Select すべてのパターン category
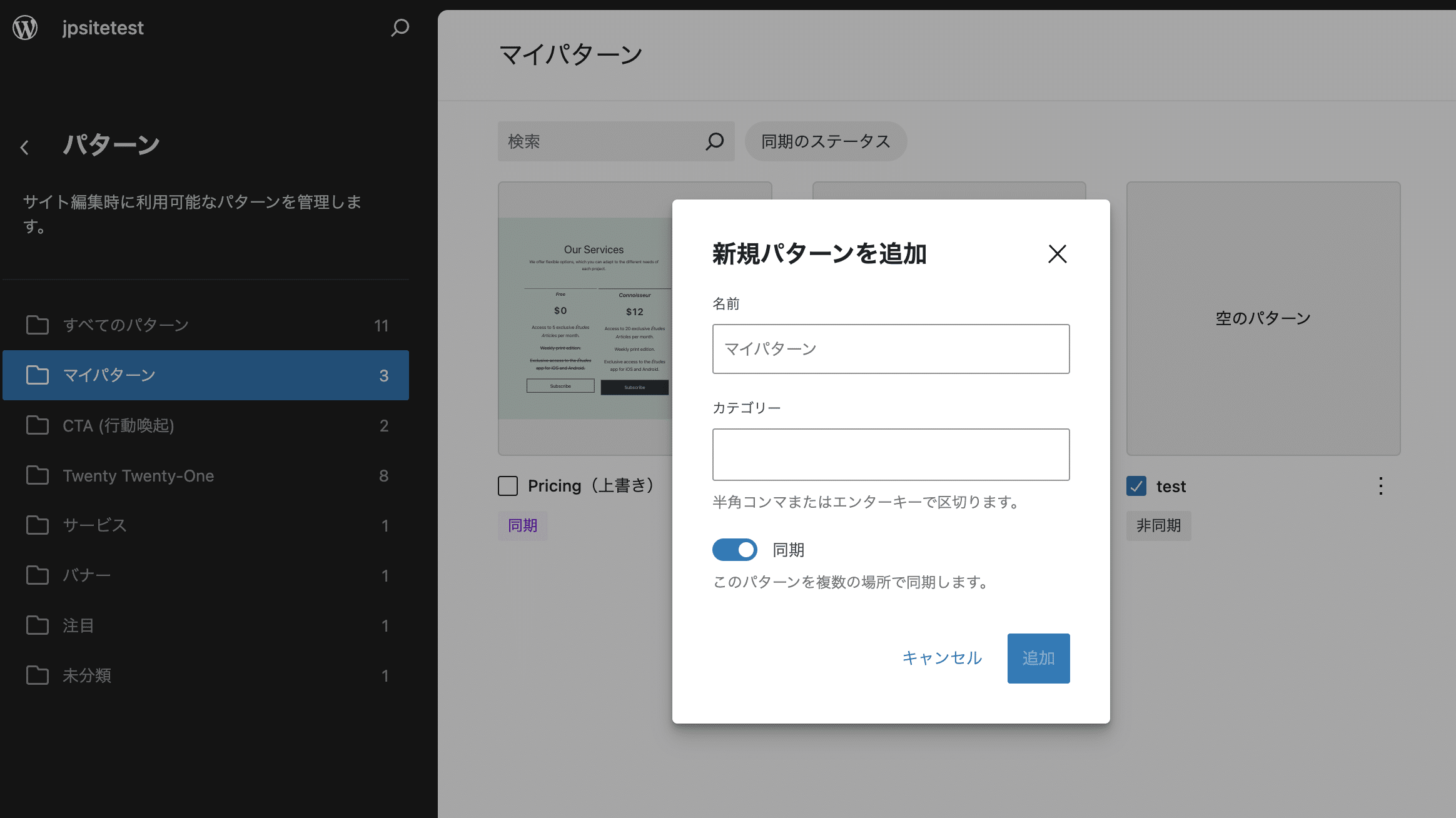Screen dimensions: 1456x818 click(x=206, y=325)
